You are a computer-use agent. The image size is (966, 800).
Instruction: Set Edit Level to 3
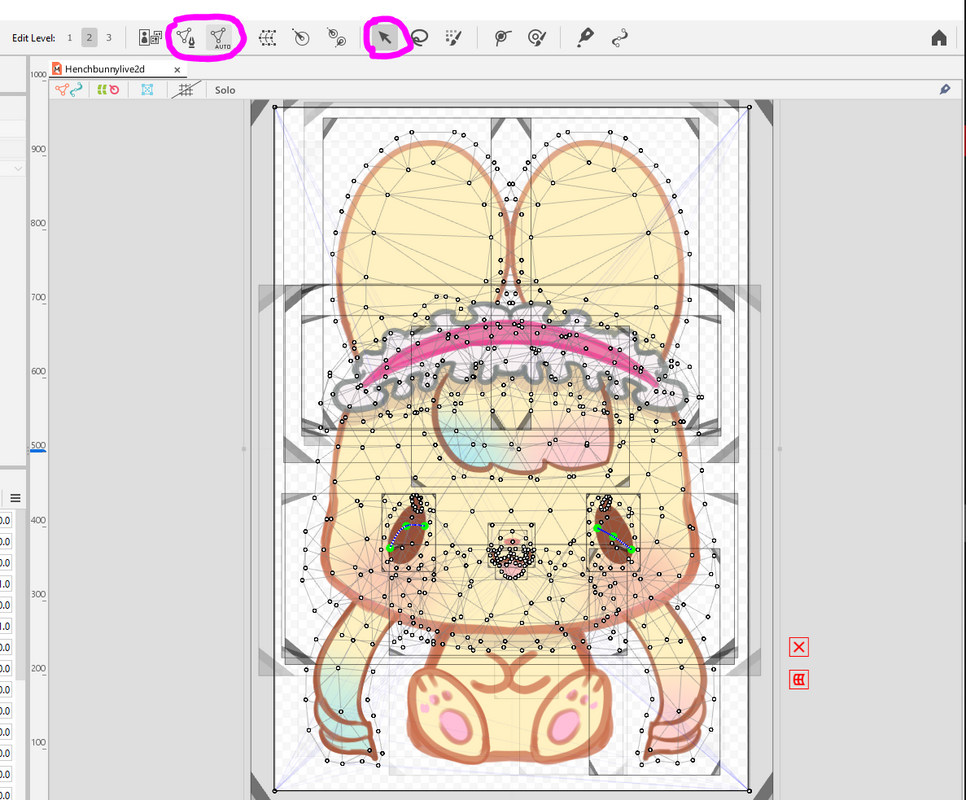[108, 38]
